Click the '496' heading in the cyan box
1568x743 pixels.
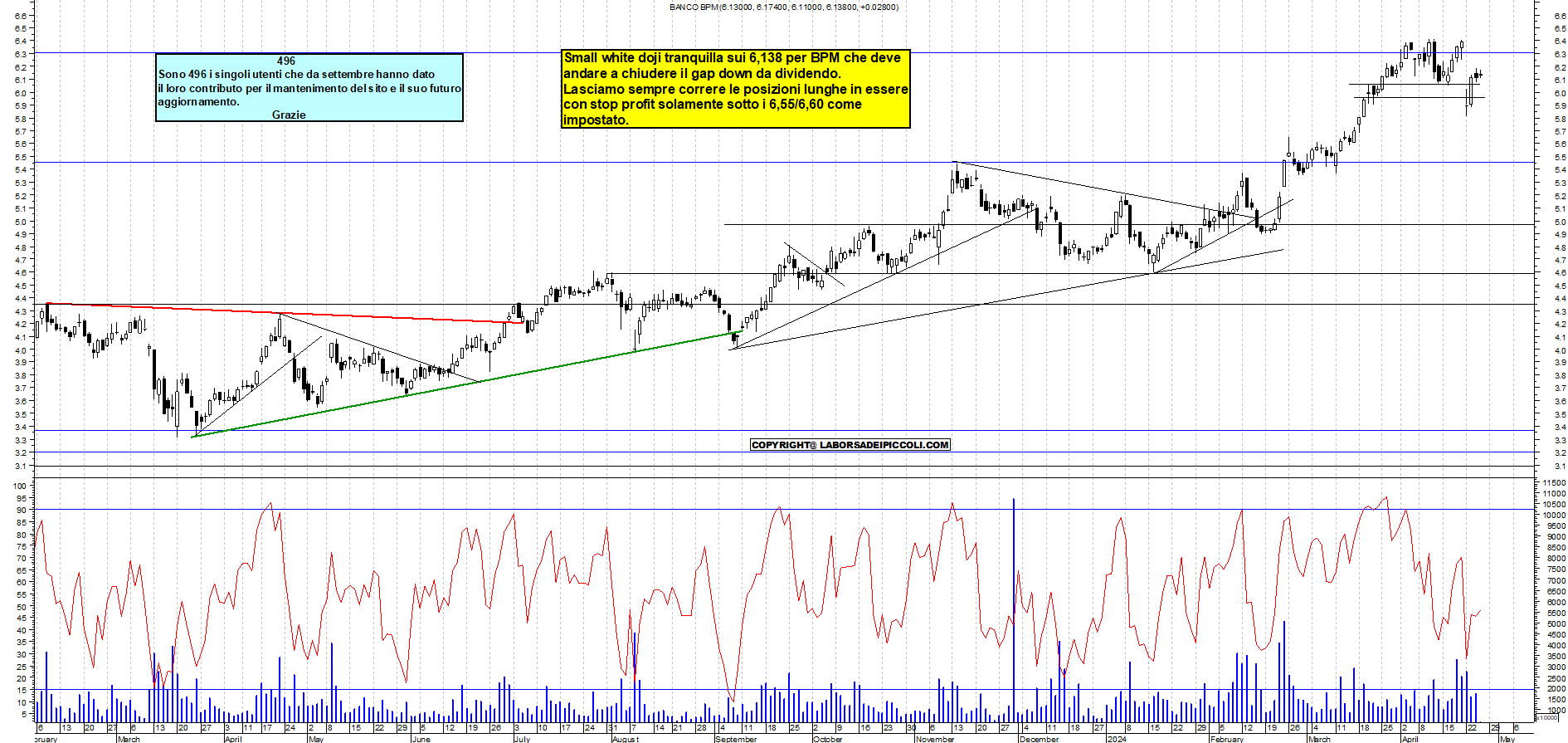[x=286, y=61]
